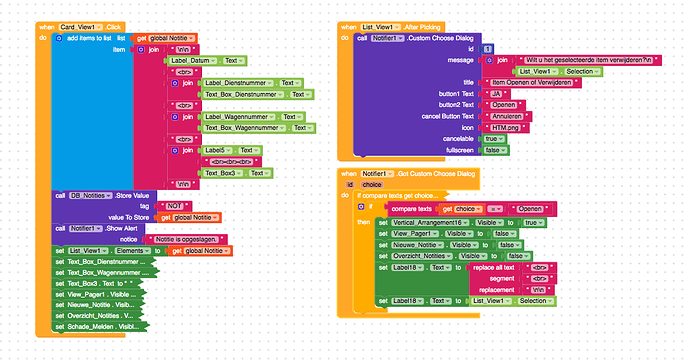Select choice parameter of Got Custom Choose Dialog
This screenshot has height=364, width=690.
click(372, 185)
